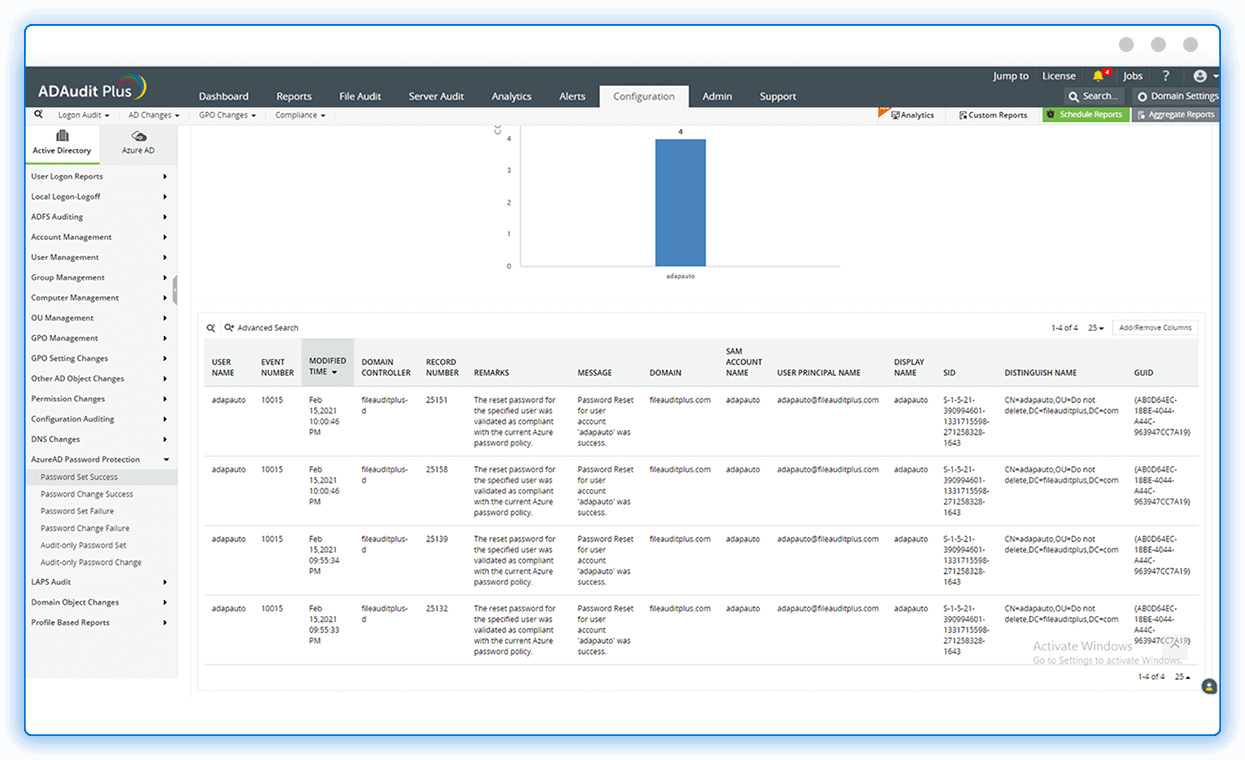
Task: Collapse the sidebar using the handle
Action: click(175, 291)
